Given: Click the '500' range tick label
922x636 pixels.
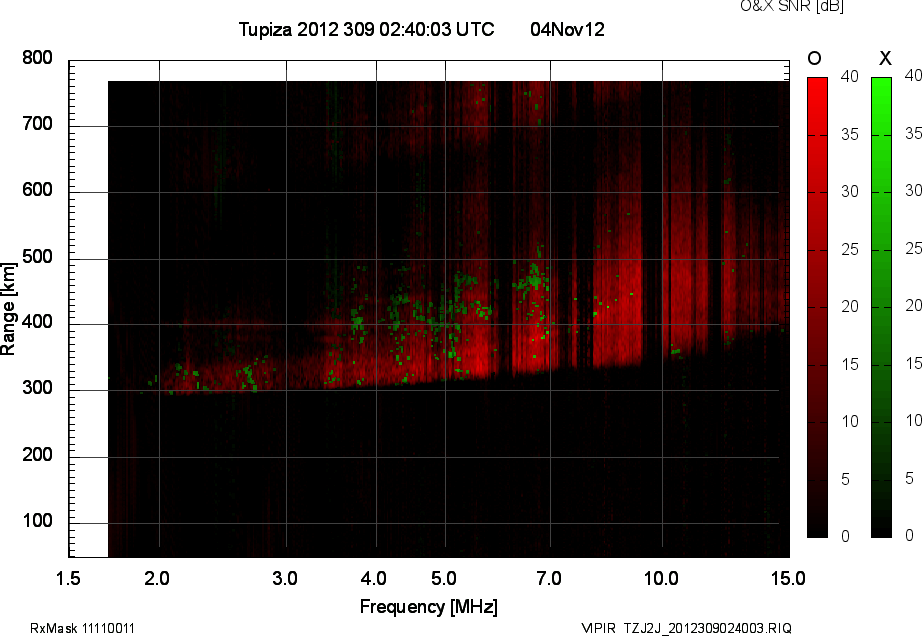Looking at the screenshot, I should pyautogui.click(x=37, y=257).
